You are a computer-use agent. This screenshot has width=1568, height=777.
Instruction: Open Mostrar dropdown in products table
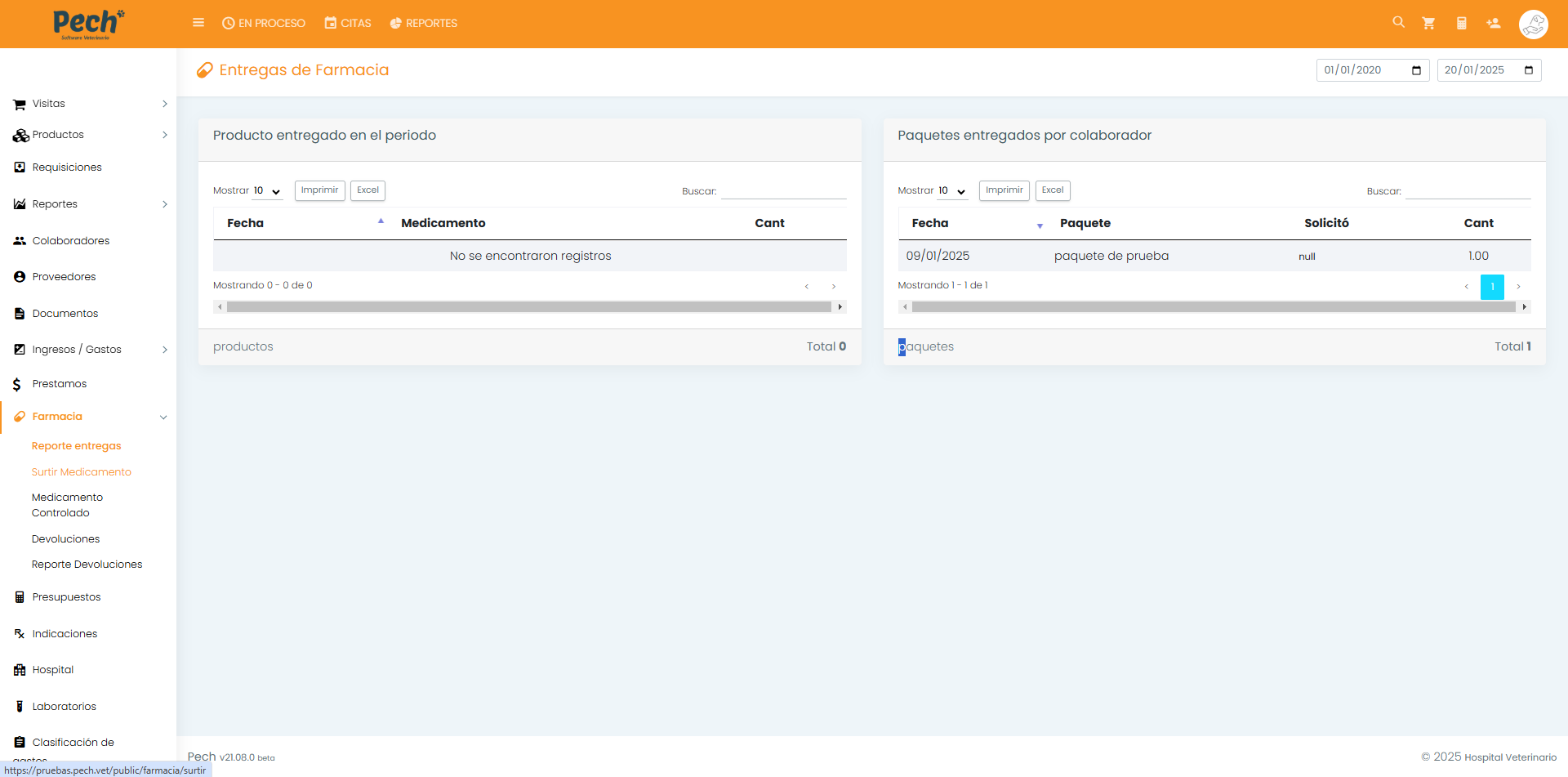click(x=267, y=191)
